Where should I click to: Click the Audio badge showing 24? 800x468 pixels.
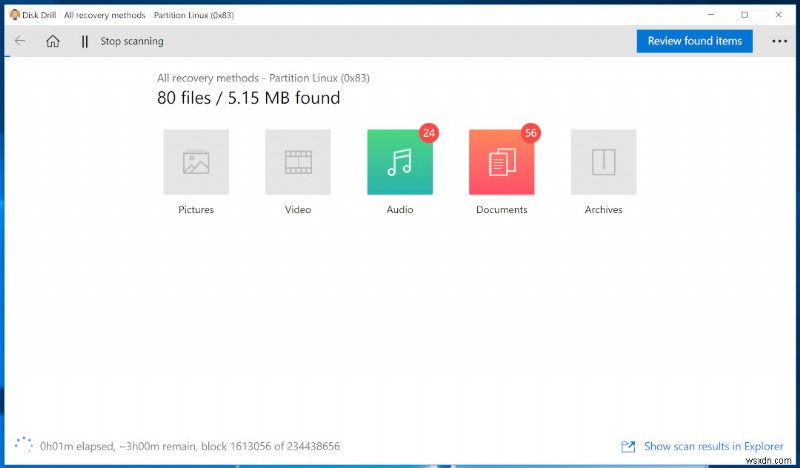429,132
